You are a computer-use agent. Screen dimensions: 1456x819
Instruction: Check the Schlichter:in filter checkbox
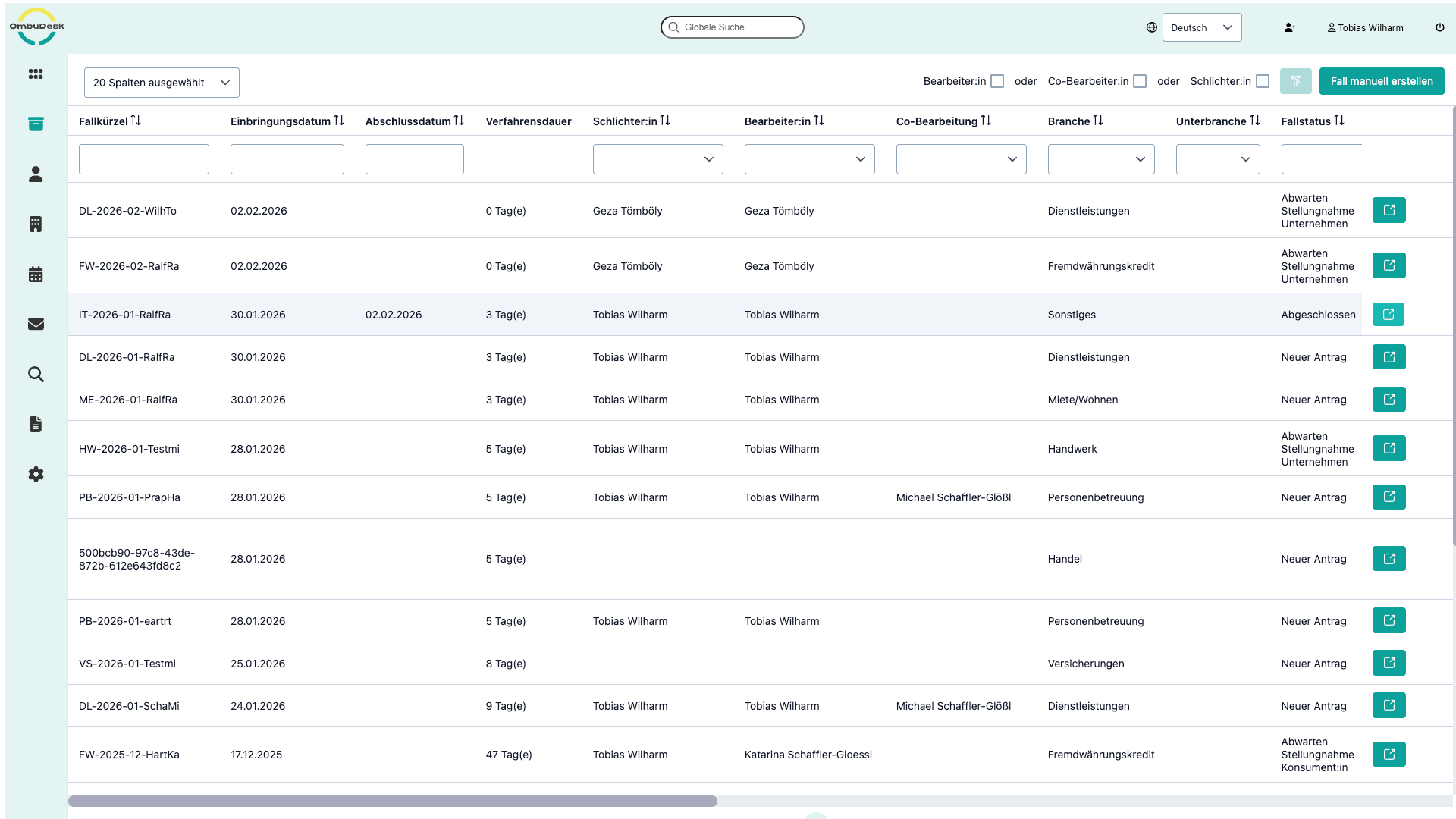(x=1262, y=81)
